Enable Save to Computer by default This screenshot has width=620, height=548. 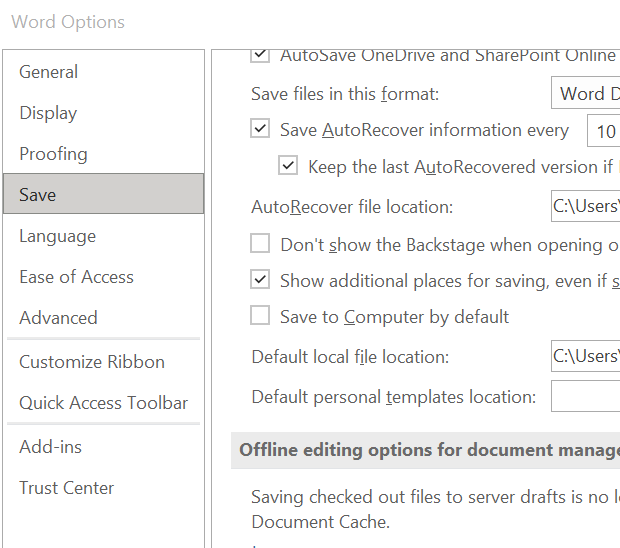tap(260, 317)
